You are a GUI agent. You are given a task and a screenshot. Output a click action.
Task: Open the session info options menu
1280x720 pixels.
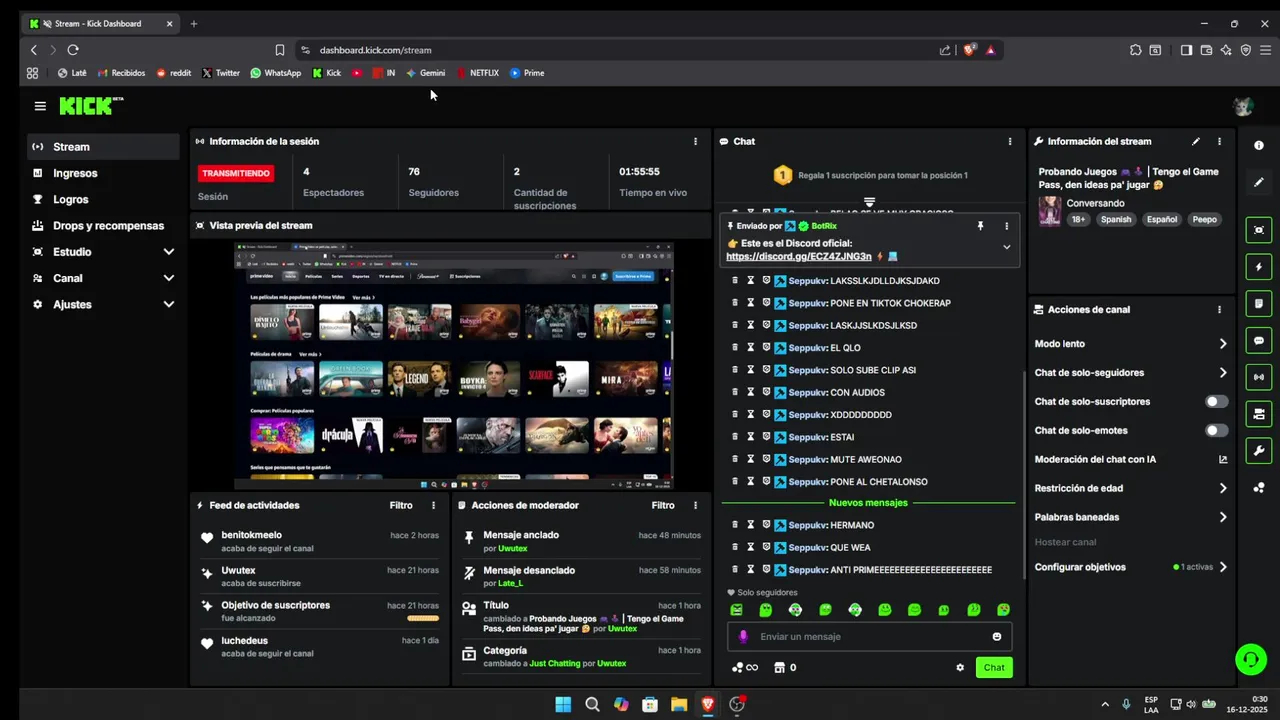click(696, 142)
